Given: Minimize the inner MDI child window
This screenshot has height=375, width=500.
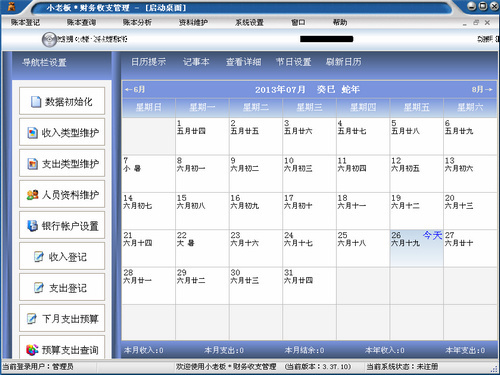Looking at the screenshot, I should (465, 23).
